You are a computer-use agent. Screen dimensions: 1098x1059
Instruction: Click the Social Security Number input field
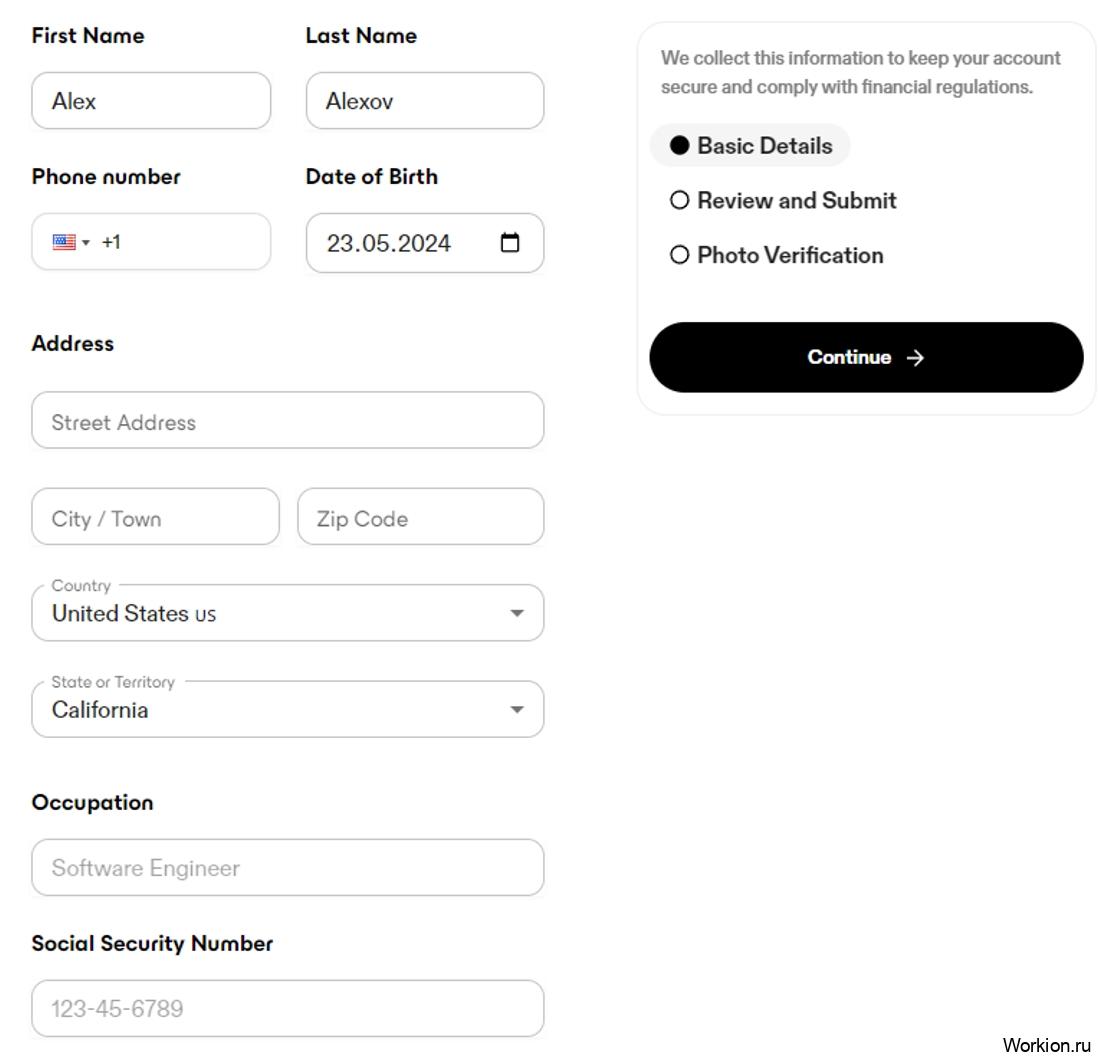[x=288, y=1009]
